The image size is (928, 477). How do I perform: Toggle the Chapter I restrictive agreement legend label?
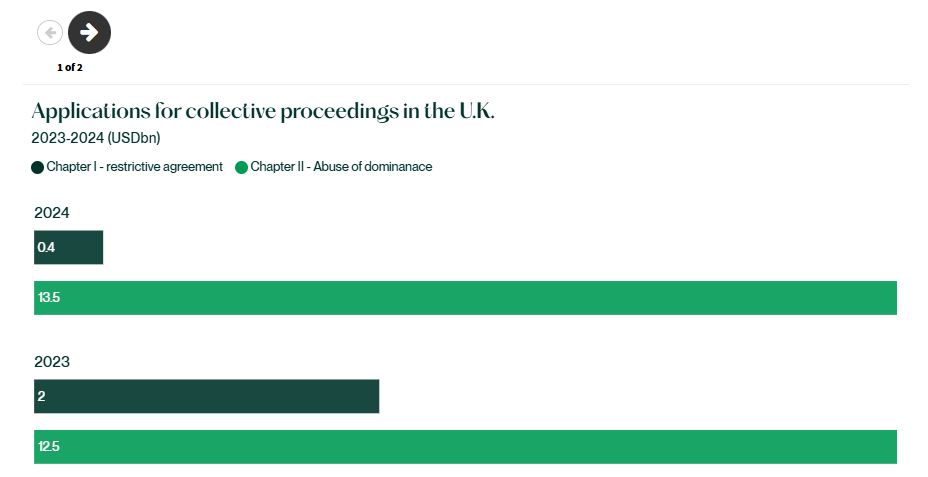point(134,167)
